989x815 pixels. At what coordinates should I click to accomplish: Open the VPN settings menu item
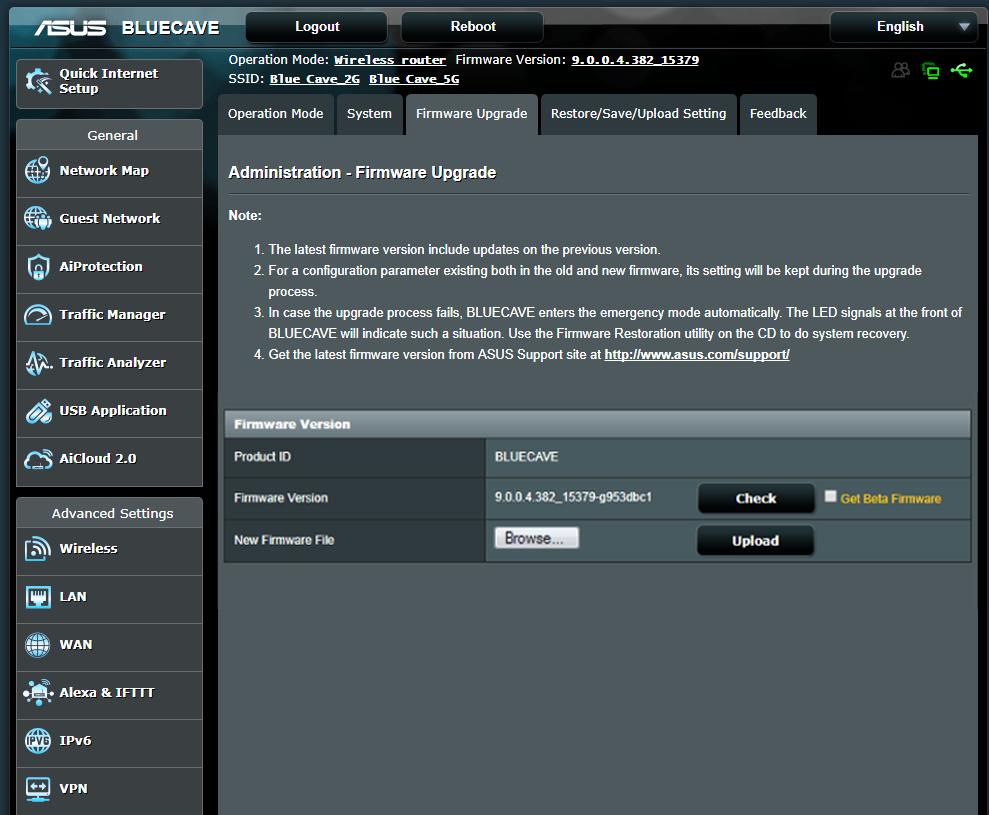(110, 789)
